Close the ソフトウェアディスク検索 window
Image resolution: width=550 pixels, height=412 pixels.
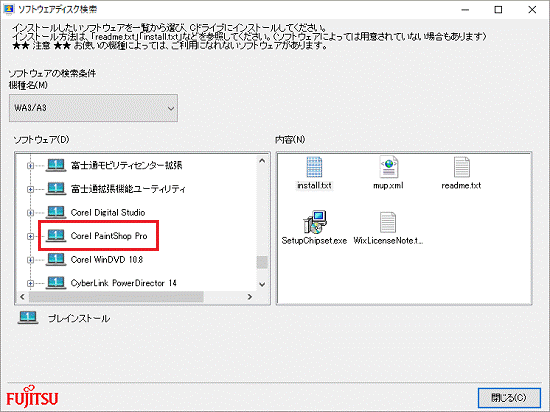[x=532, y=9]
